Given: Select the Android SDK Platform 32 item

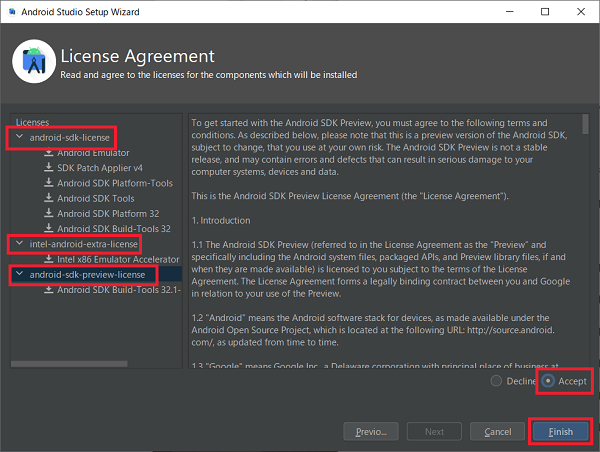Looking at the screenshot, I should [108, 214].
